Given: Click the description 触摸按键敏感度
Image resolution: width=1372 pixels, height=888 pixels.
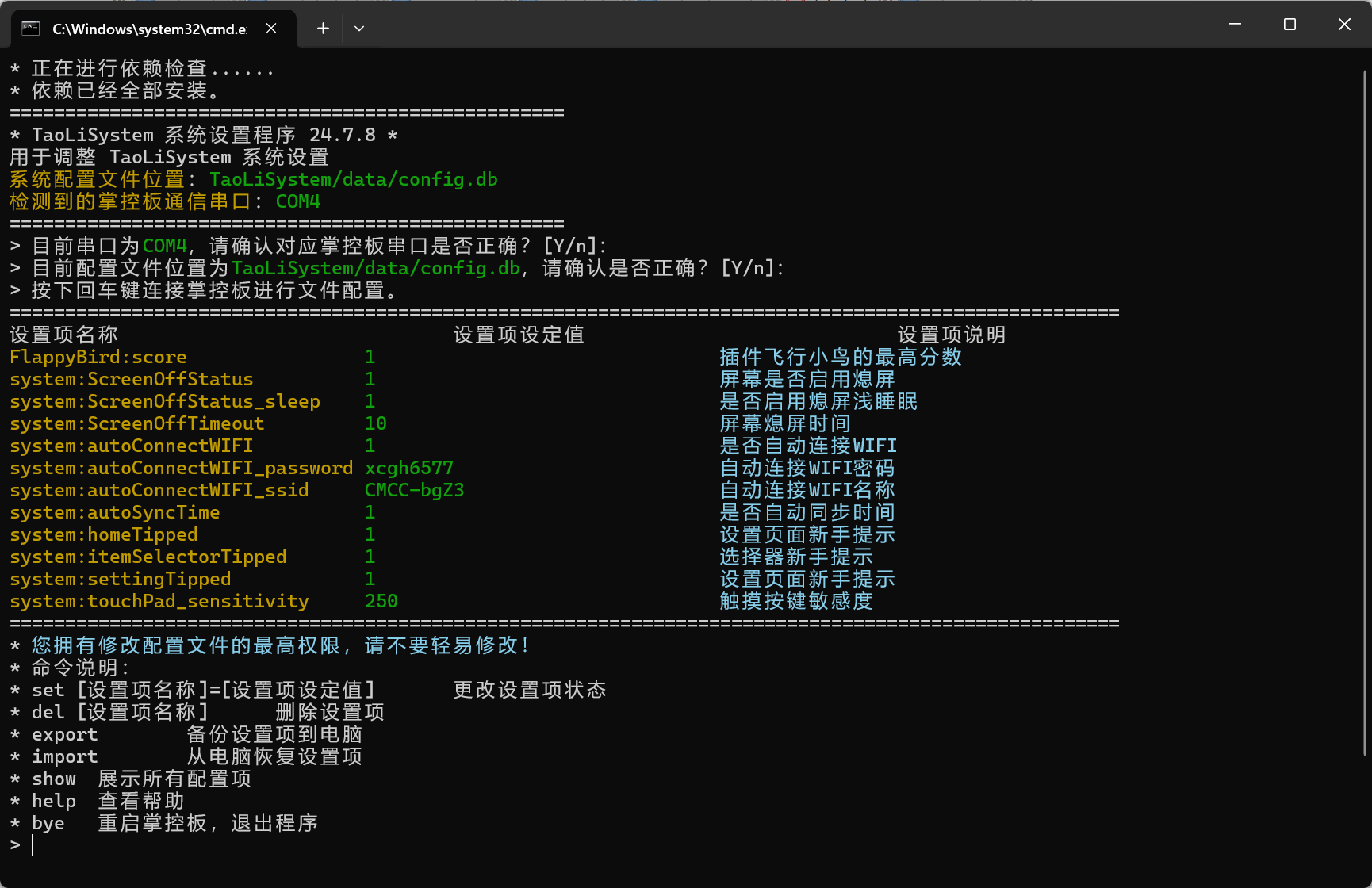Looking at the screenshot, I should pyautogui.click(x=796, y=601).
